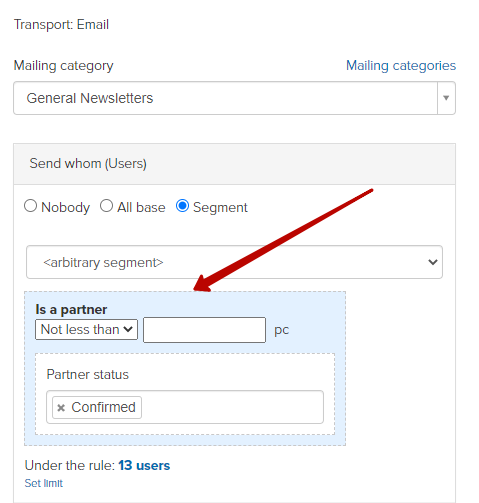Click the Is a partner rule heading
The image size is (479, 503).
click(71, 309)
